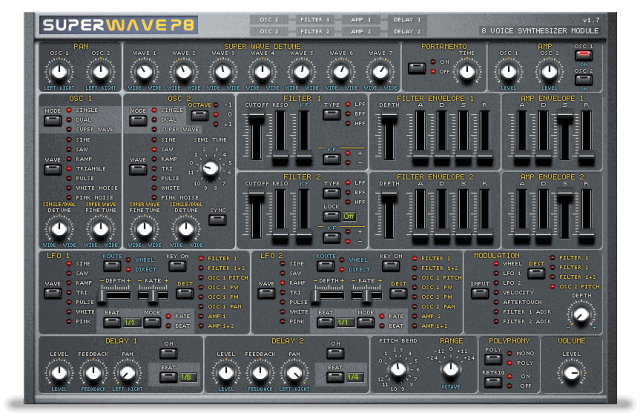Click the LFO 1 beat value 1/1 display
Screen dimensions: 640x416
click(x=132, y=323)
